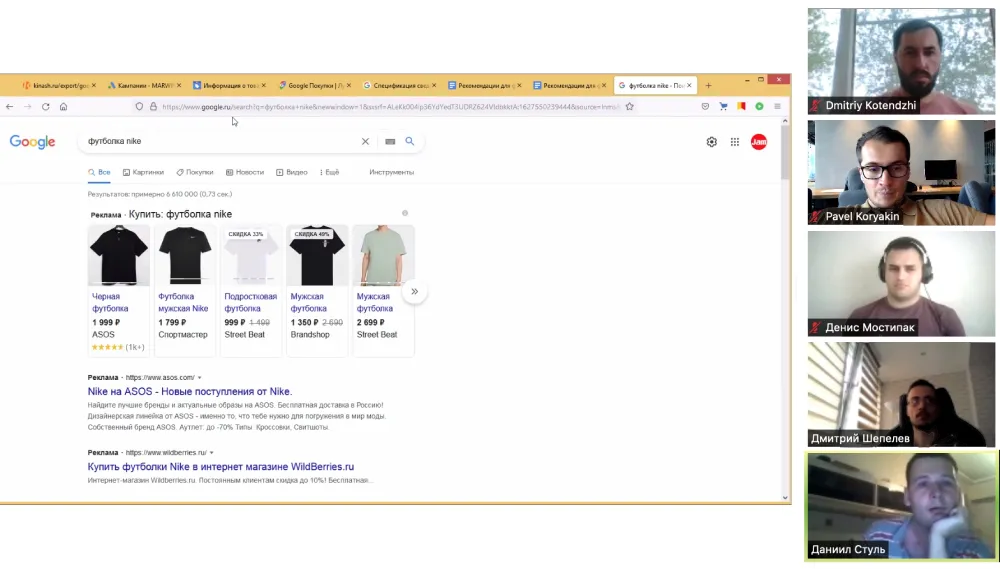Open Google quick settings gear

point(712,142)
